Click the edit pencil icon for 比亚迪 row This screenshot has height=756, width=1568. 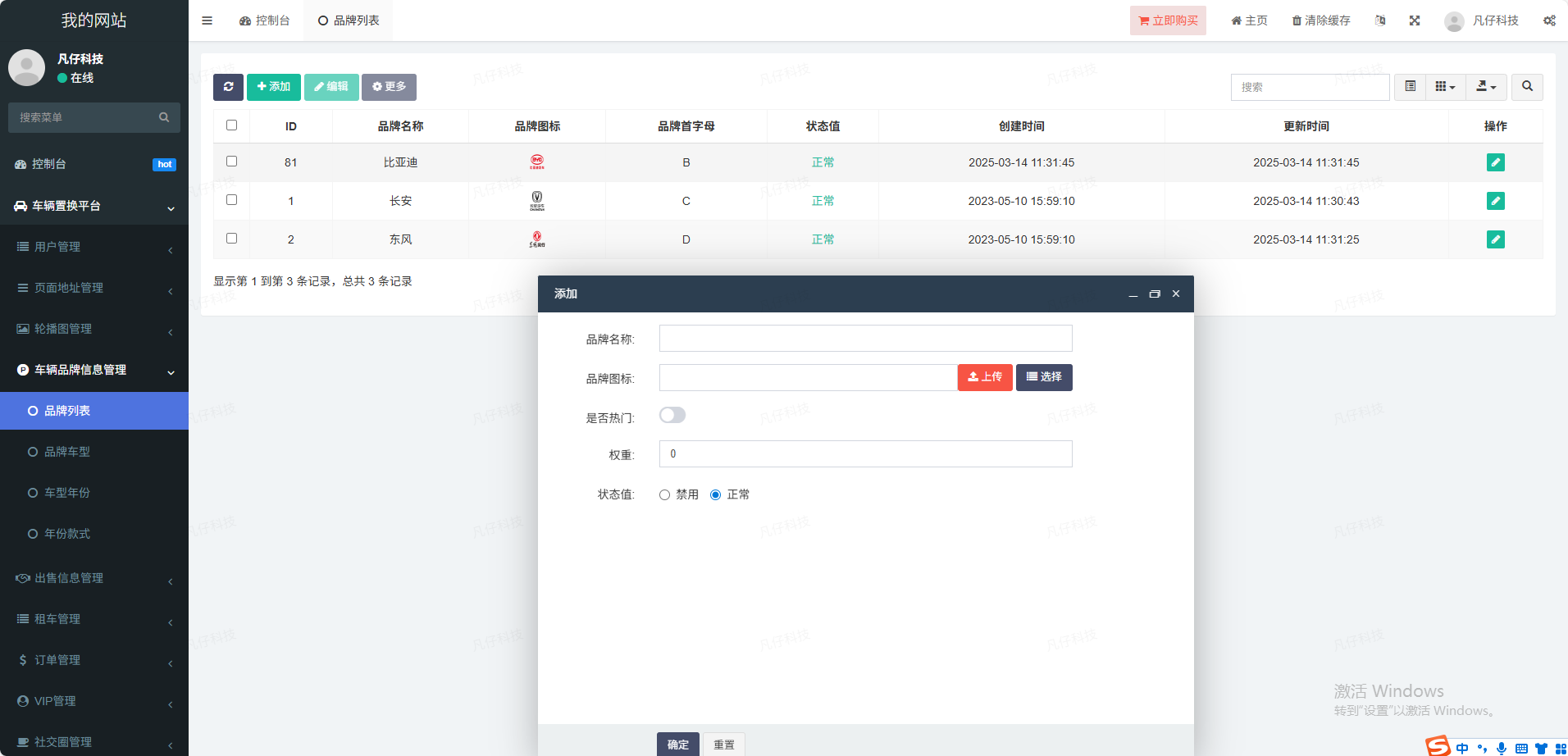click(1495, 162)
